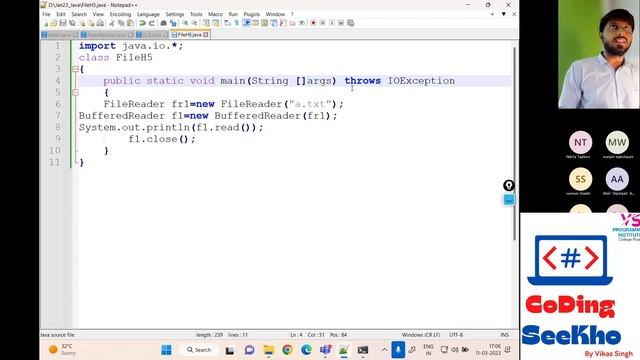Click Windows (CR LF) in status bar
The width and height of the screenshot is (640, 360).
pyautogui.click(x=421, y=335)
